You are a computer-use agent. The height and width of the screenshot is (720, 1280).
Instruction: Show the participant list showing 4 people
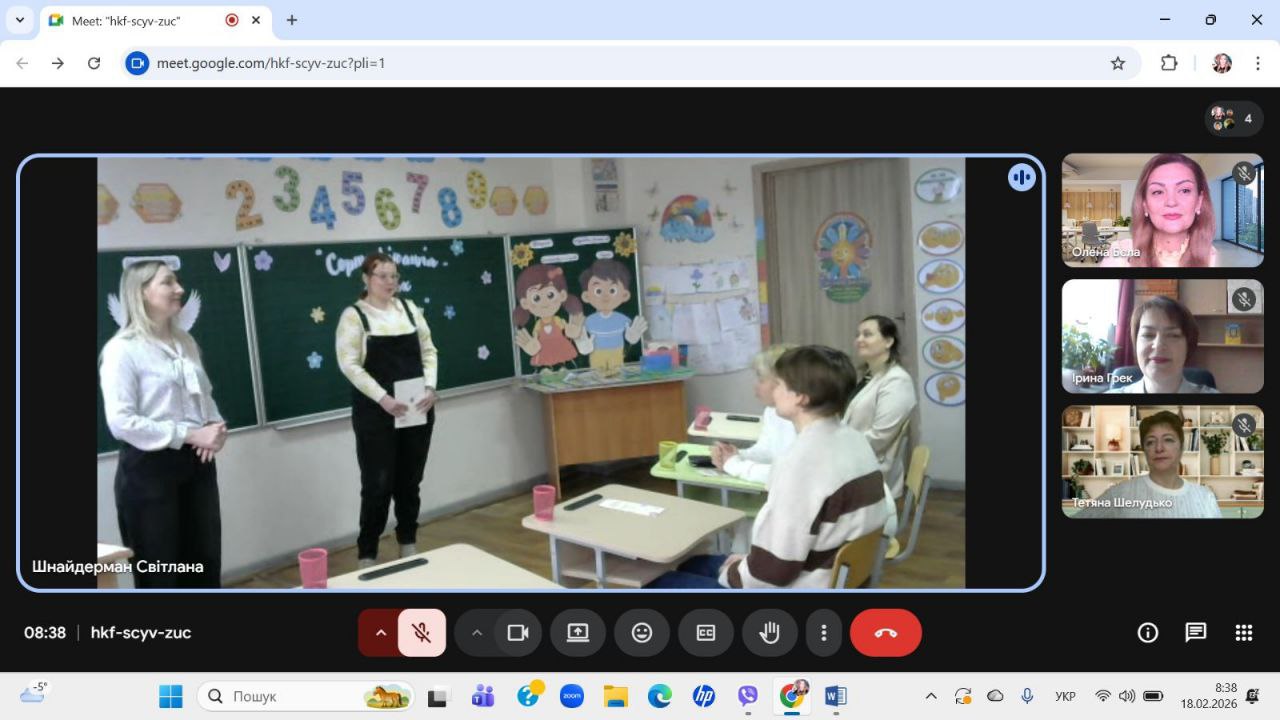(x=1232, y=118)
